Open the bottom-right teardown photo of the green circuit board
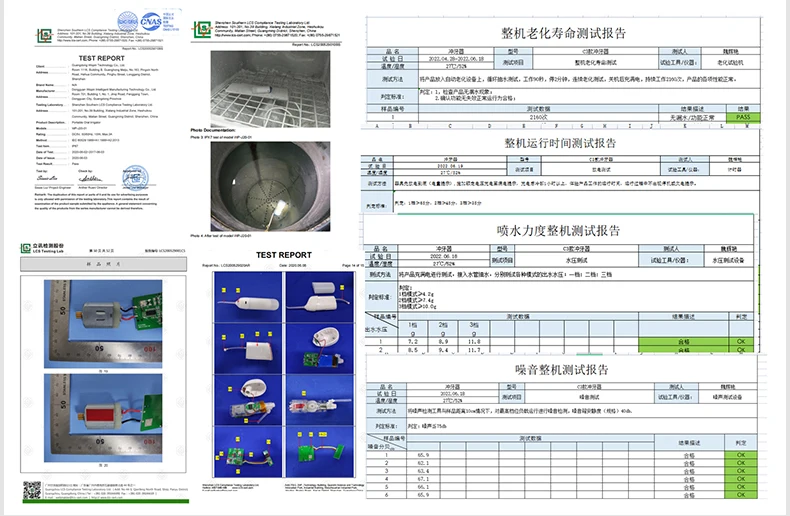 point(320,452)
